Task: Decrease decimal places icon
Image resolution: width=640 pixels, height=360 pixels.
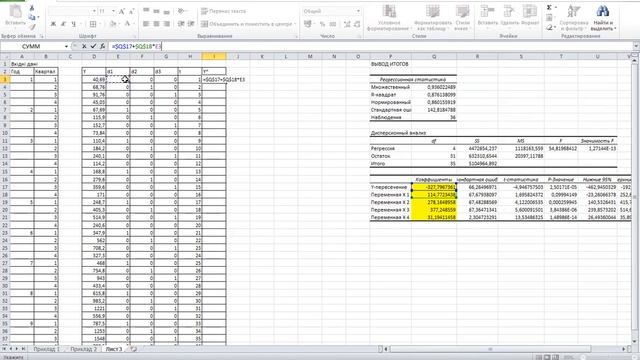Action: [357, 24]
